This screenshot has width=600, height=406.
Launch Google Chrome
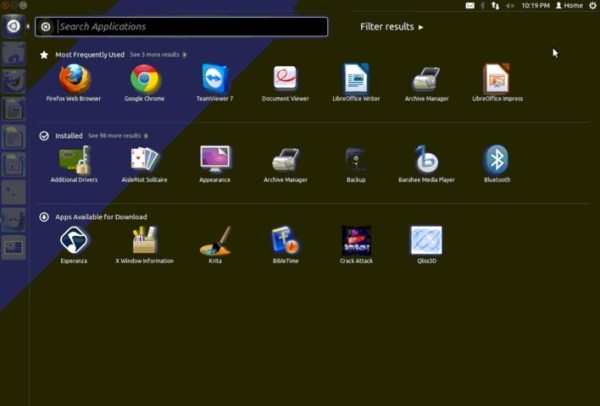point(145,78)
